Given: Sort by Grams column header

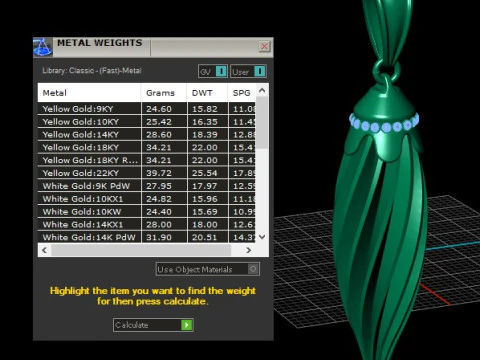Looking at the screenshot, I should click(164, 93).
